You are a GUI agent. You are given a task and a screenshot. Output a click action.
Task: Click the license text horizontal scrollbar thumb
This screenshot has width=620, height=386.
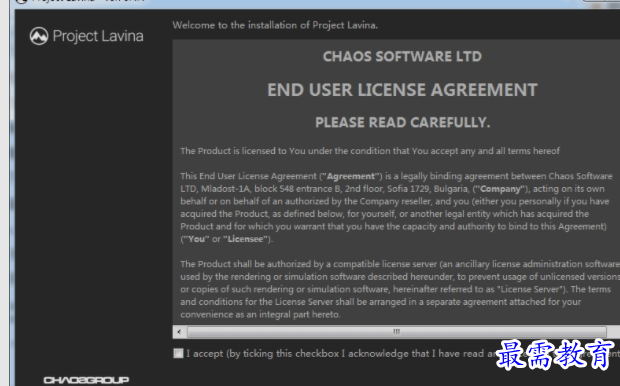pyautogui.click(x=397, y=332)
